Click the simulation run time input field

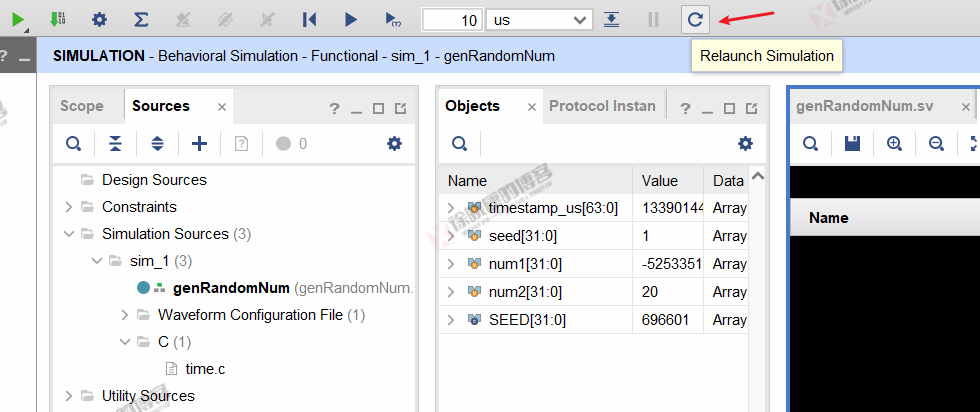452,19
